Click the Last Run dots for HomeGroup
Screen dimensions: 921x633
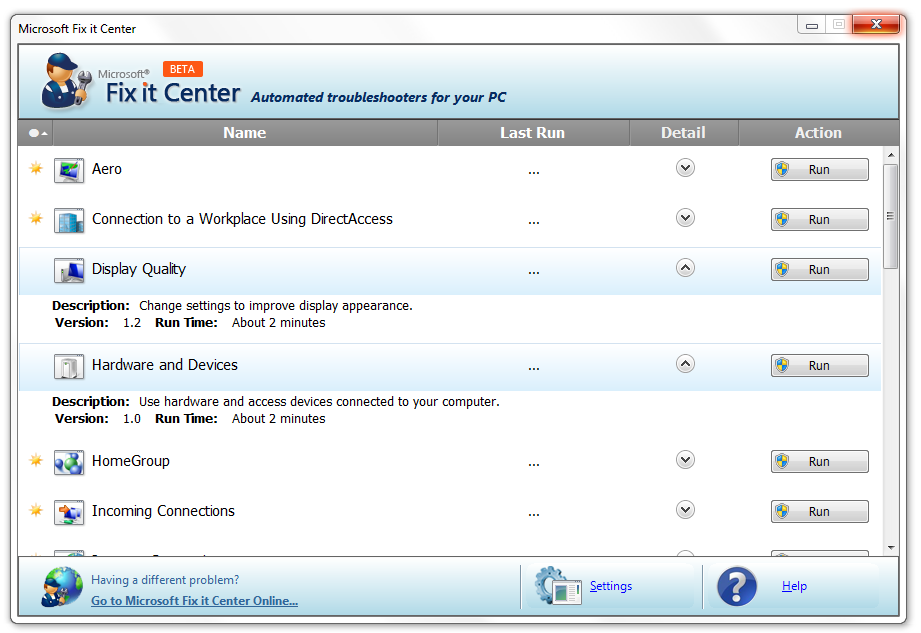533,464
